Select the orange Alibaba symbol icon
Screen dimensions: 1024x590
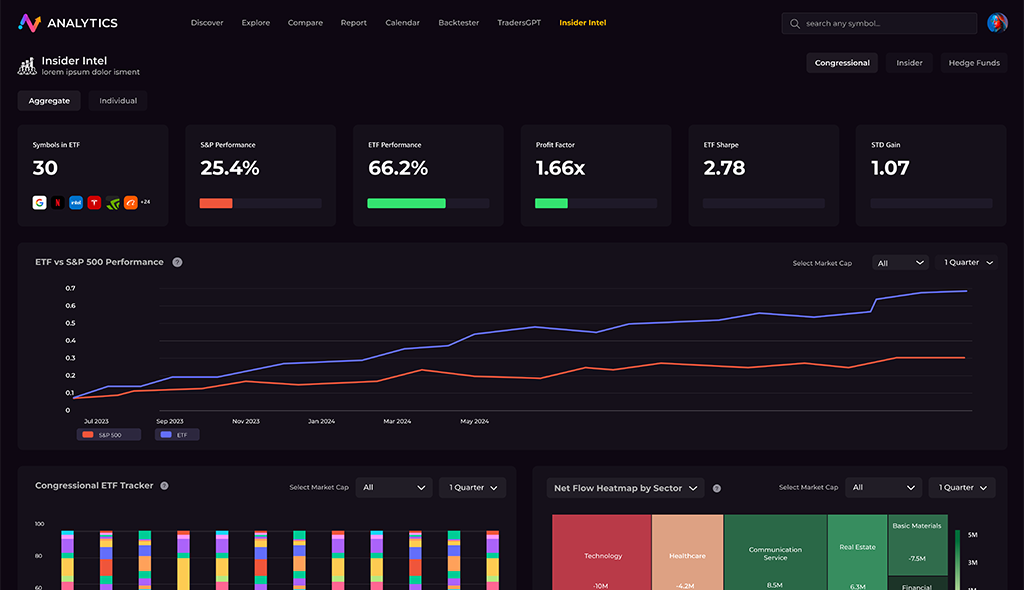pos(131,203)
